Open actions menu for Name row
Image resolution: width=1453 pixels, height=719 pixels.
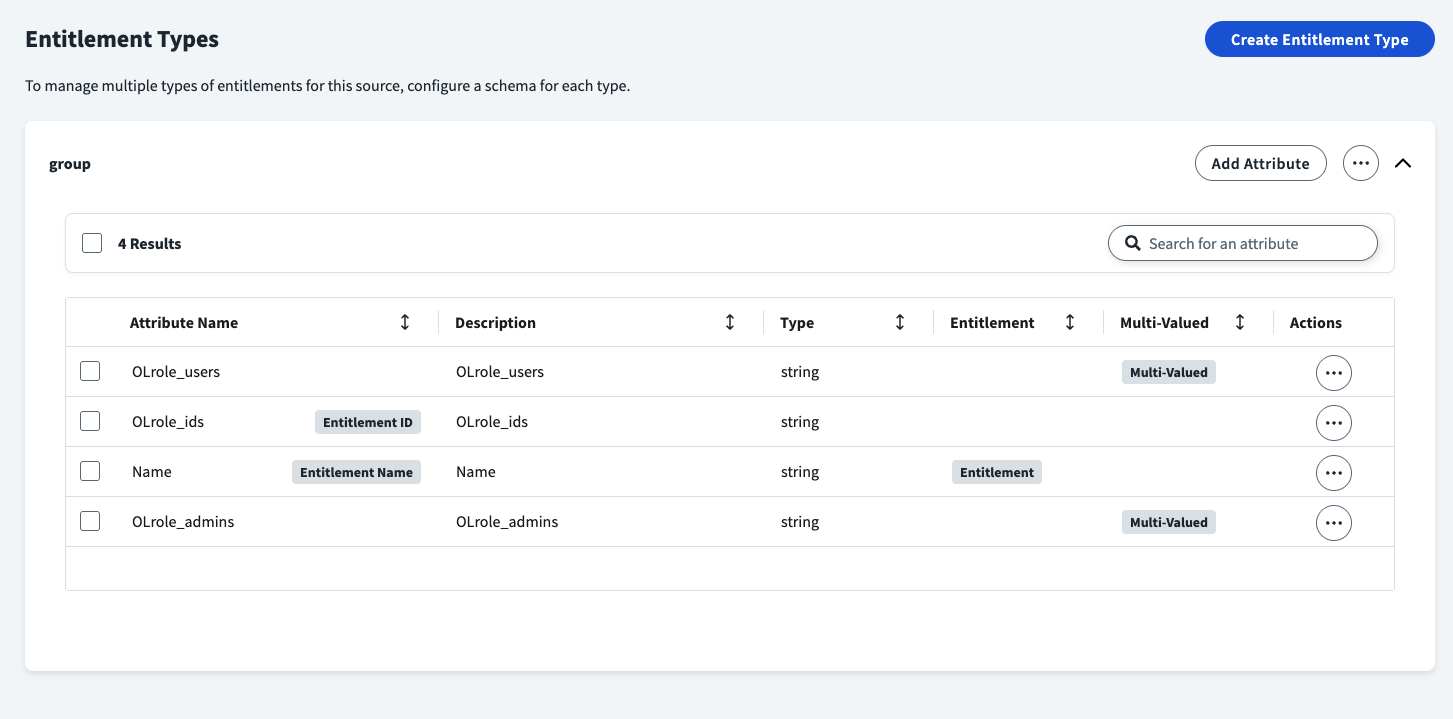click(x=1333, y=473)
